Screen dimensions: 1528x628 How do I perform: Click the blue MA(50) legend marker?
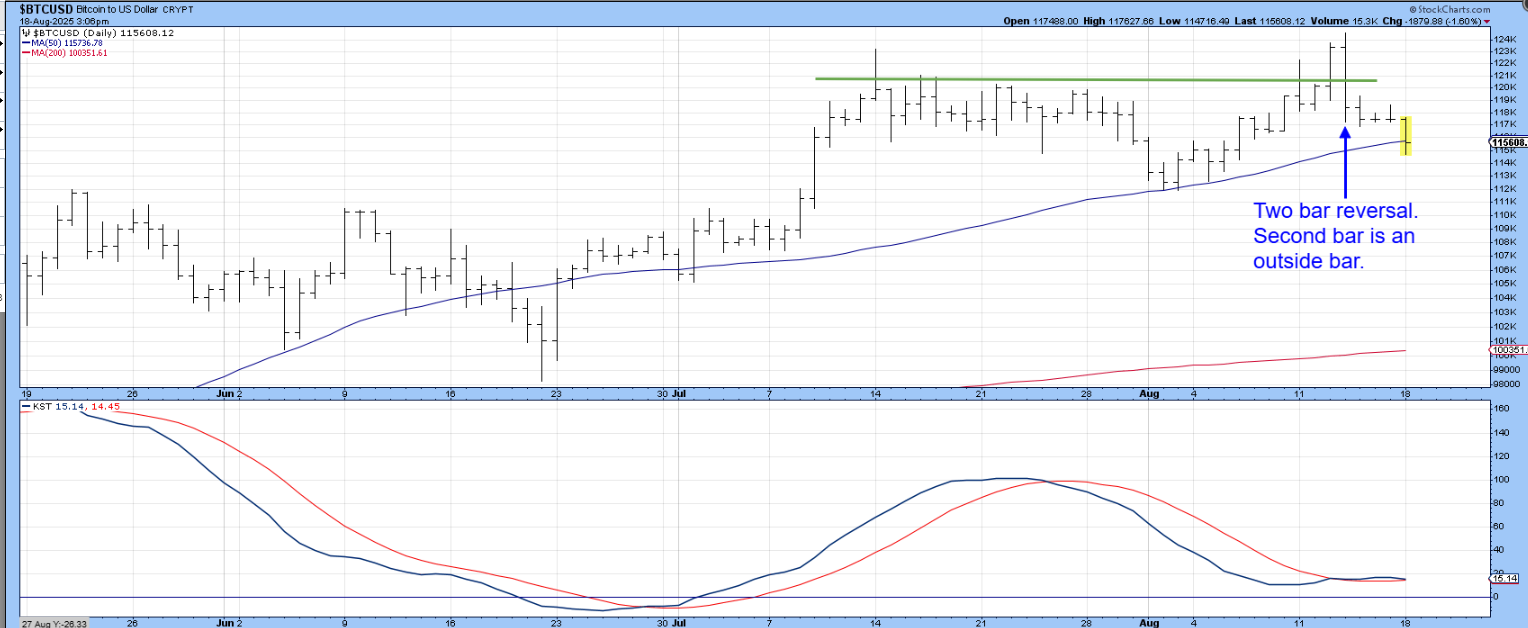click(26, 43)
